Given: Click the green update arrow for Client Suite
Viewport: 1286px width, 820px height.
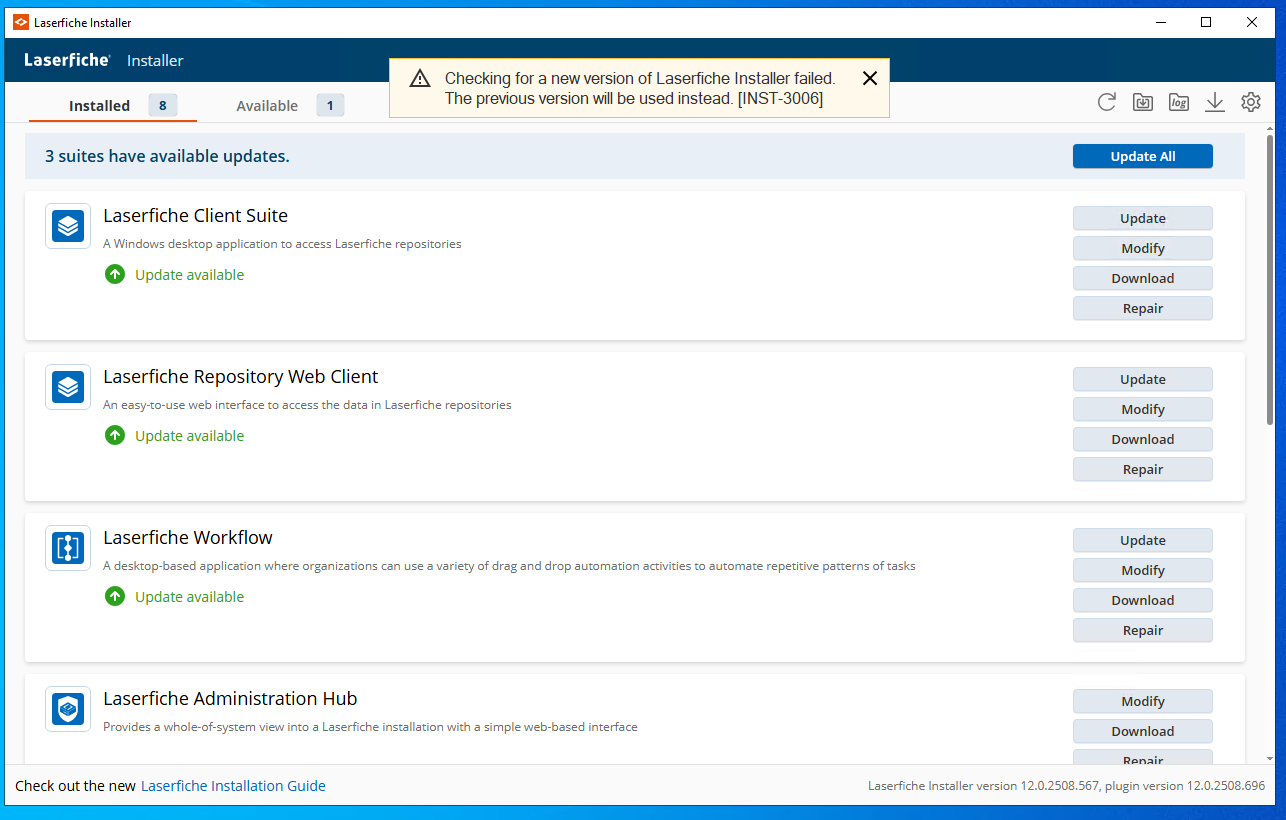Looking at the screenshot, I should [115, 274].
